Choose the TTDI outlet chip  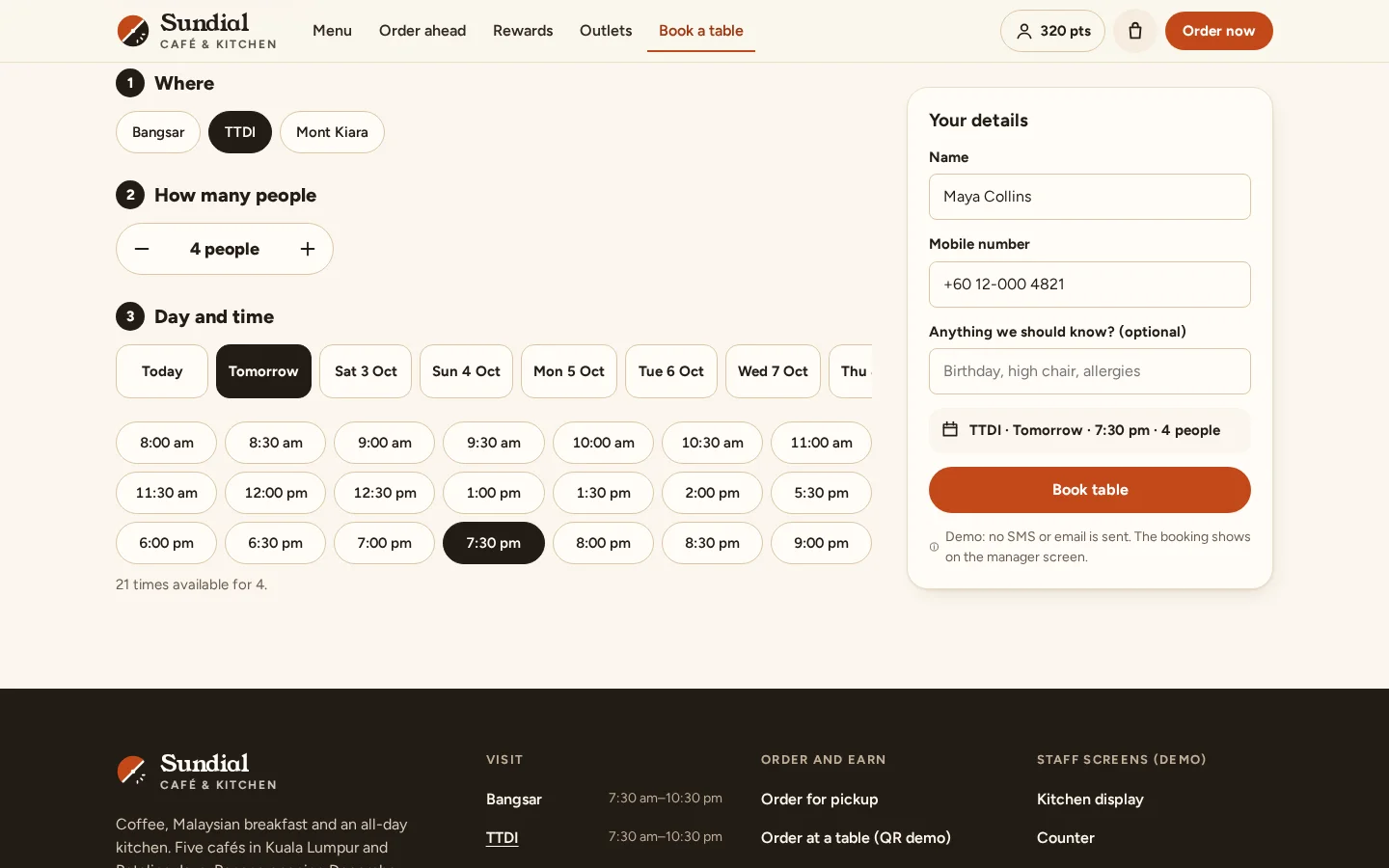[x=240, y=132]
